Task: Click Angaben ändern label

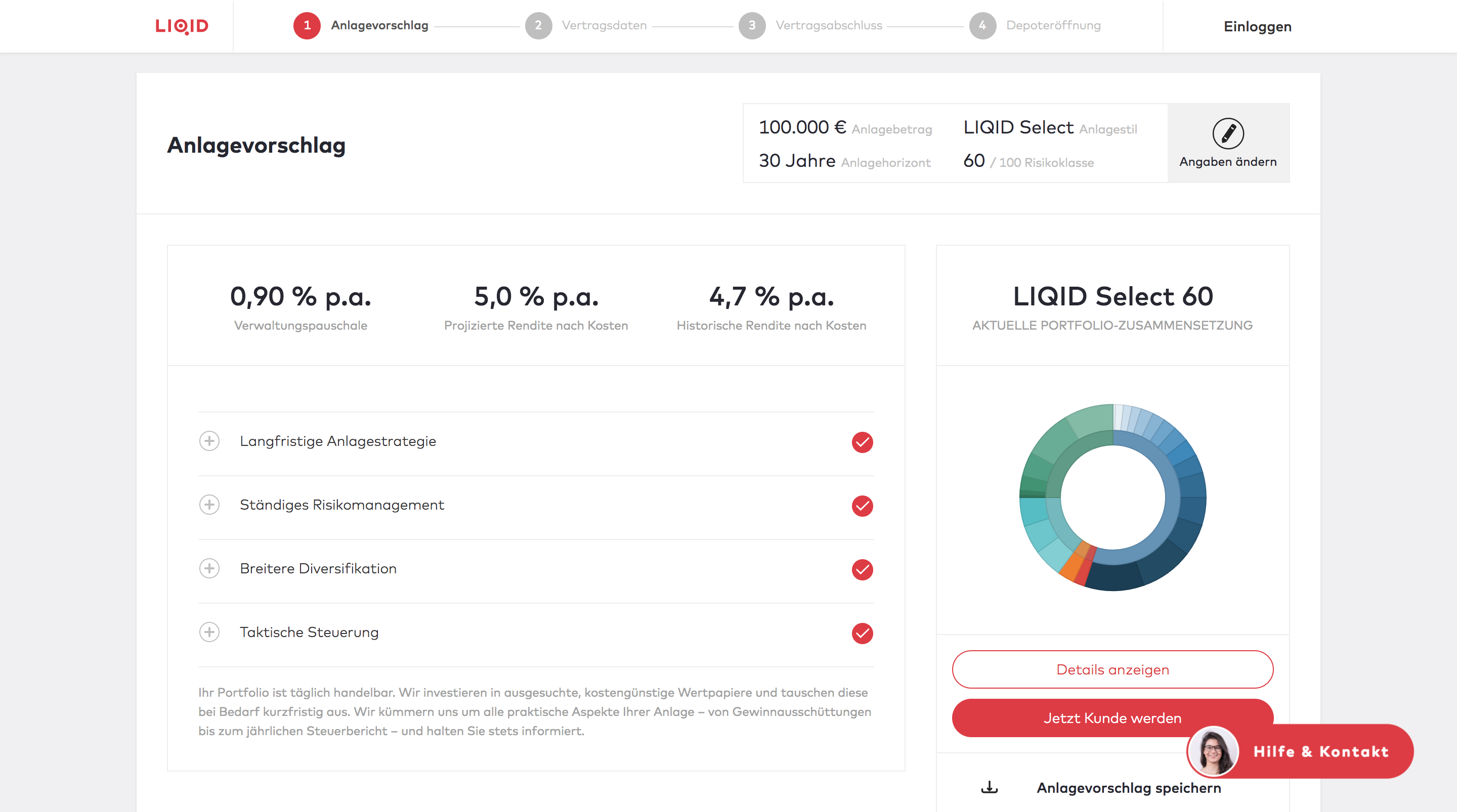Action: 1228,162
